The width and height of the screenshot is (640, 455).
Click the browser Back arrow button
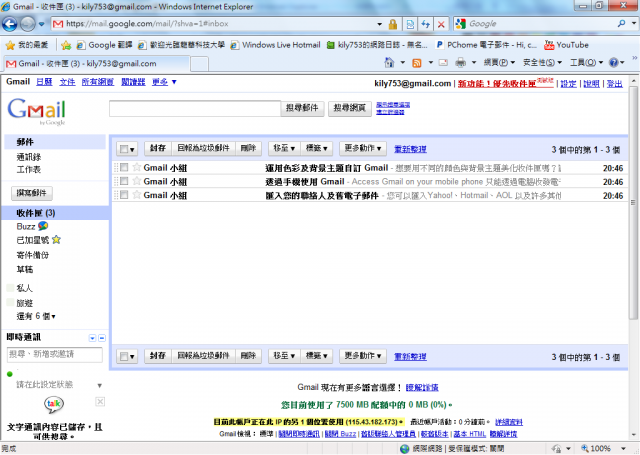(9, 24)
